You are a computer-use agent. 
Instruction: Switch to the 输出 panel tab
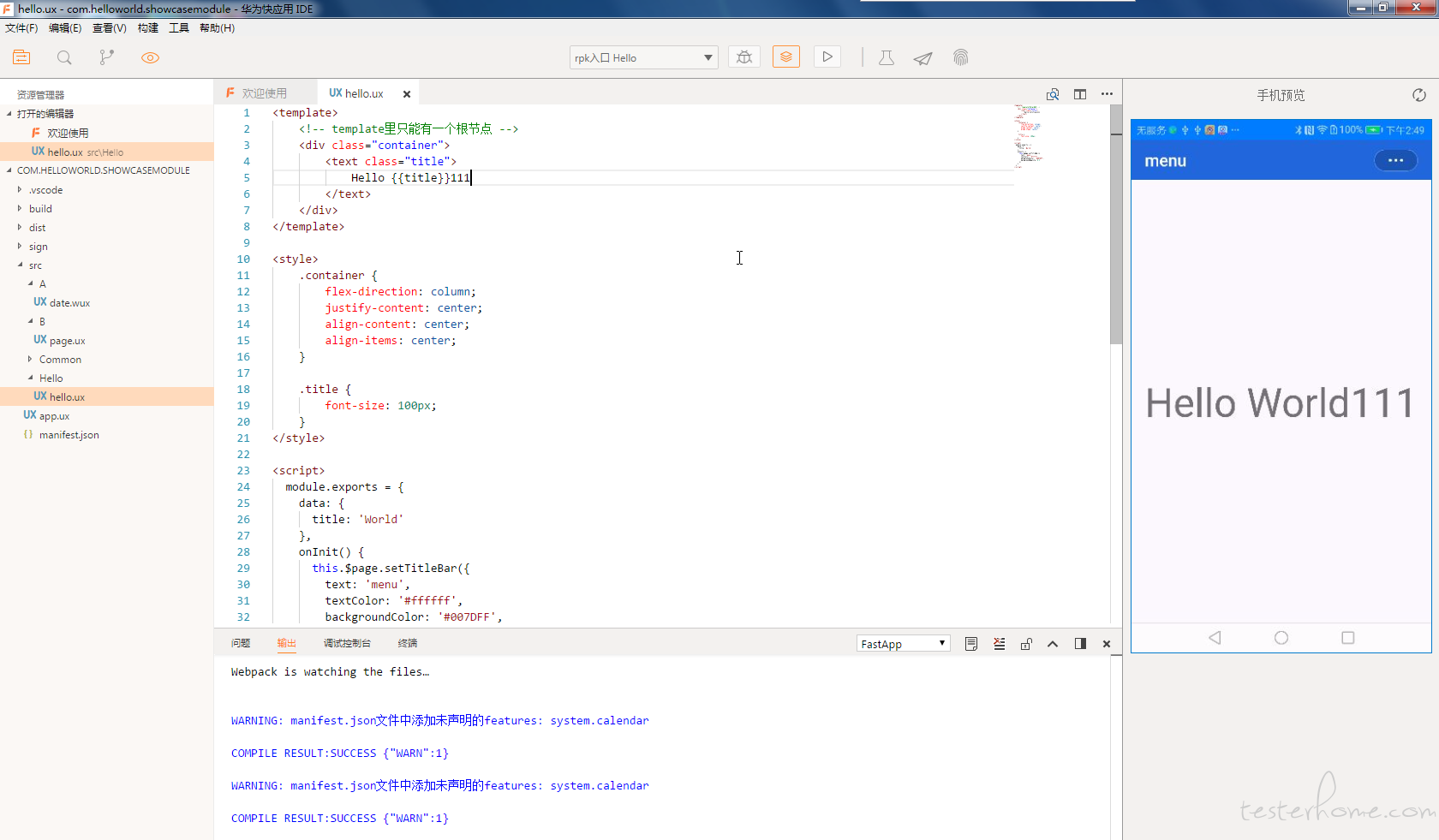coord(286,643)
